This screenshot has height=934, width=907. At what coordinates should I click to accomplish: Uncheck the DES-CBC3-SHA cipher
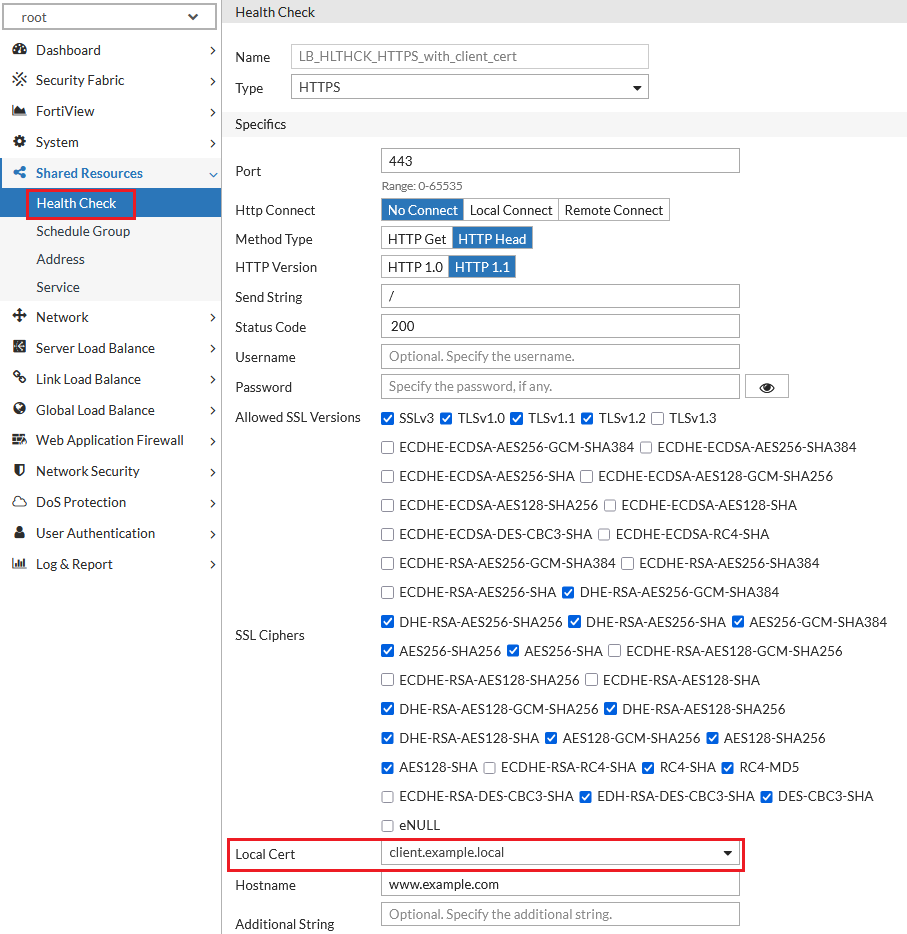(x=766, y=797)
